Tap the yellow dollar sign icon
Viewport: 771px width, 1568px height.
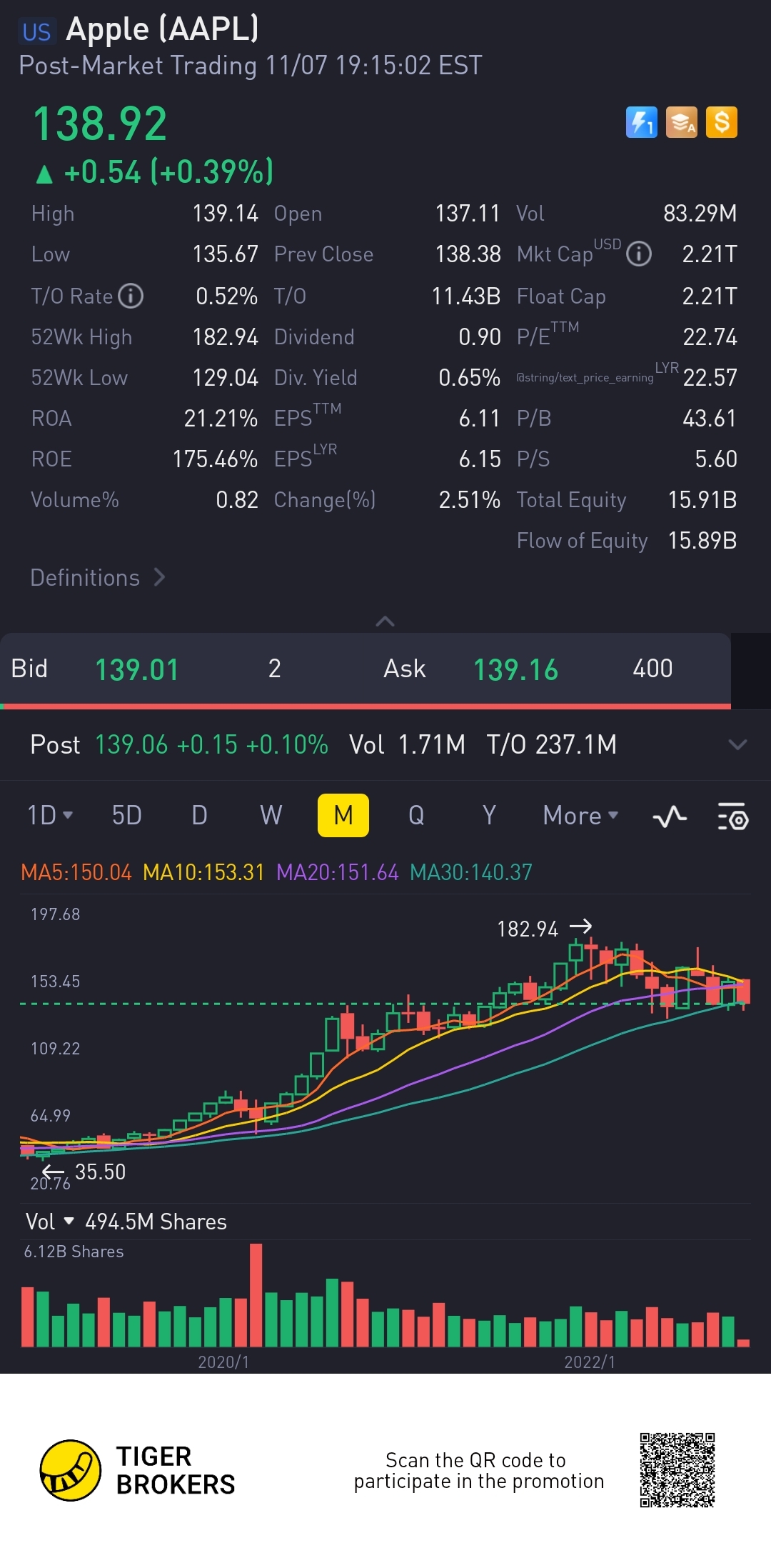coord(722,122)
